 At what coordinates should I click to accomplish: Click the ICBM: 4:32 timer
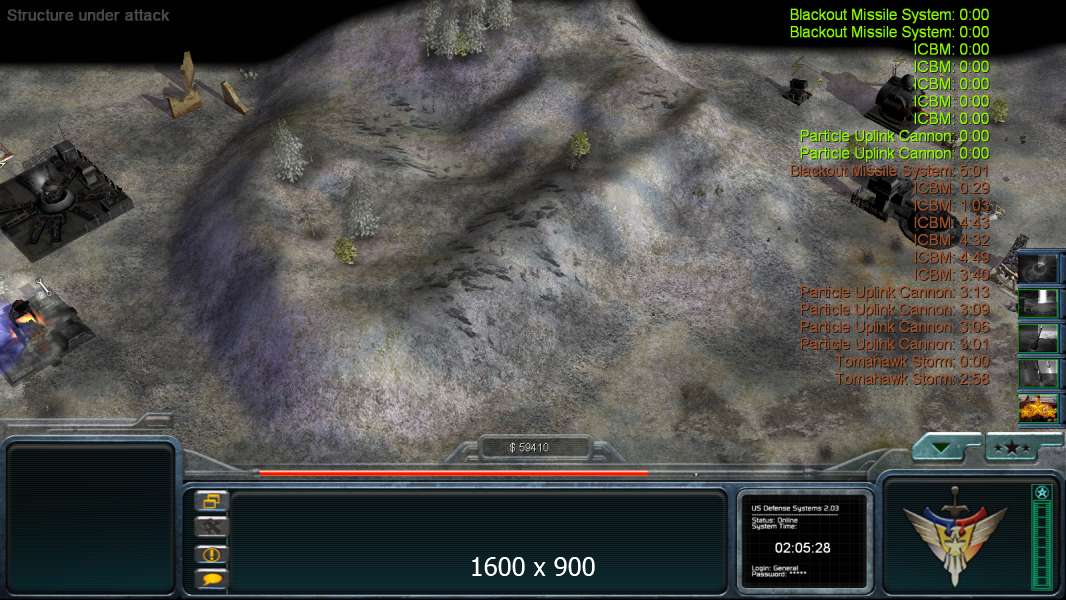[x=951, y=240]
